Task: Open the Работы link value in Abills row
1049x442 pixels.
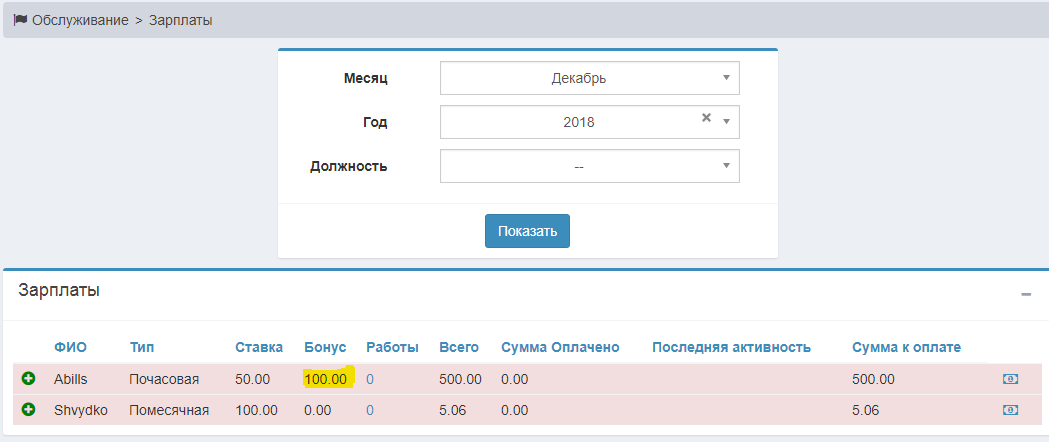Action: tap(370, 379)
